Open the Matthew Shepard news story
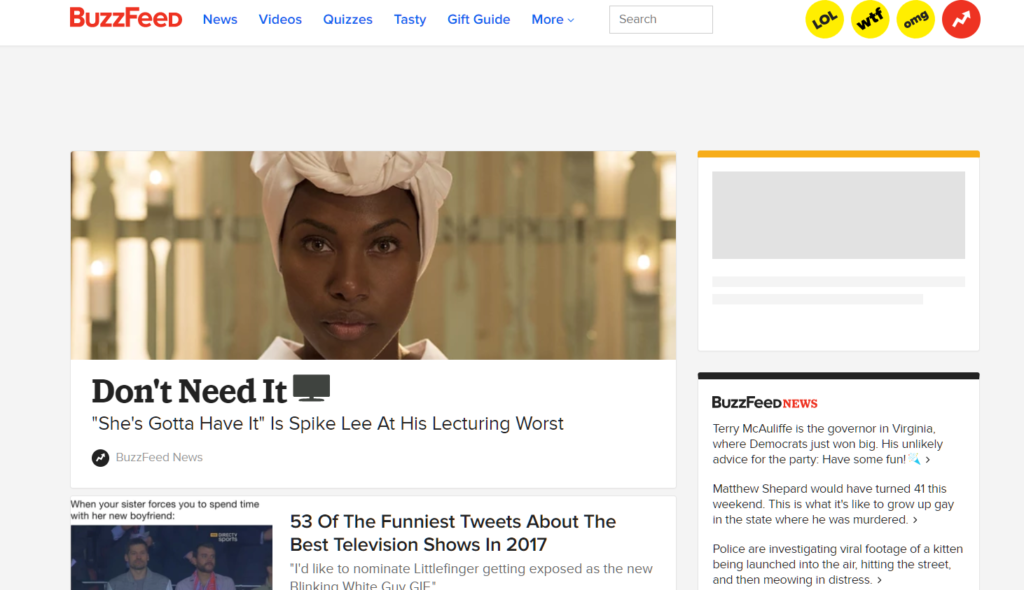 tap(833, 504)
